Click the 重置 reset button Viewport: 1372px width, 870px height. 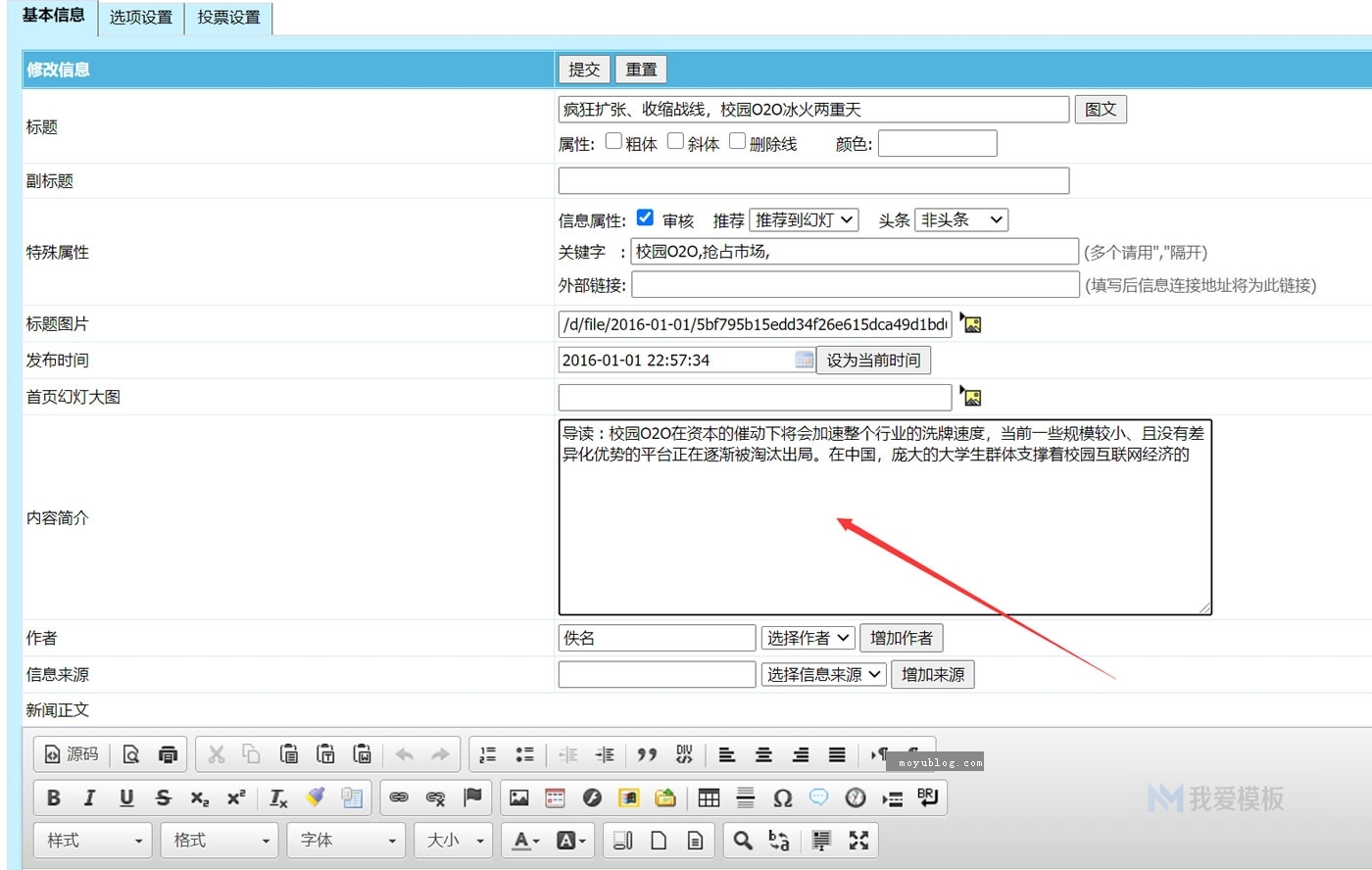point(642,70)
